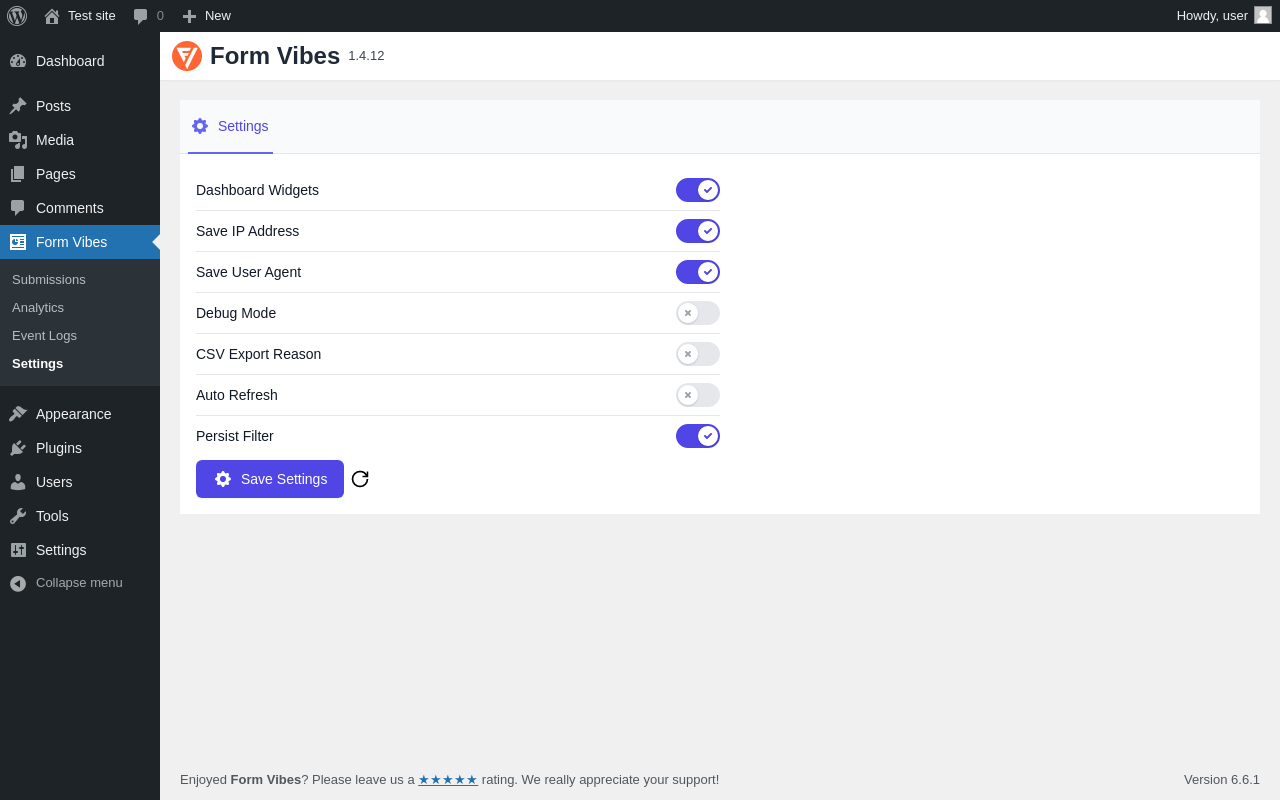Viewport: 1280px width, 800px height.
Task: Click the user avatar icon
Action: [x=1263, y=15]
